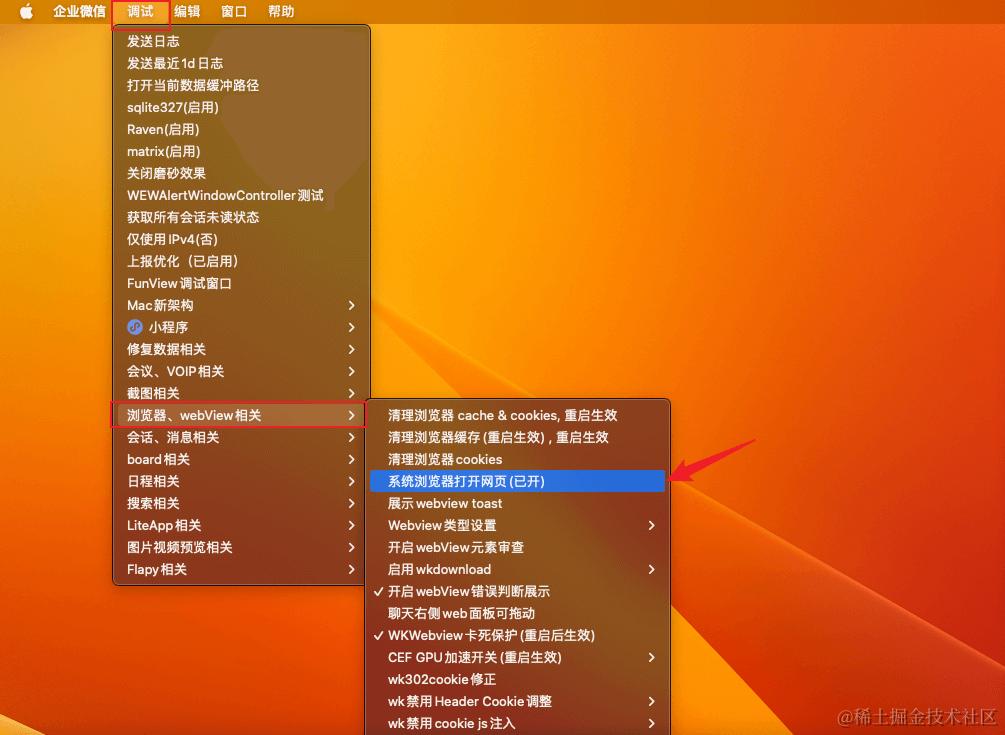Expand the 会议、VOIP相关 submenu
The height and width of the screenshot is (735, 1005).
[x=241, y=371]
